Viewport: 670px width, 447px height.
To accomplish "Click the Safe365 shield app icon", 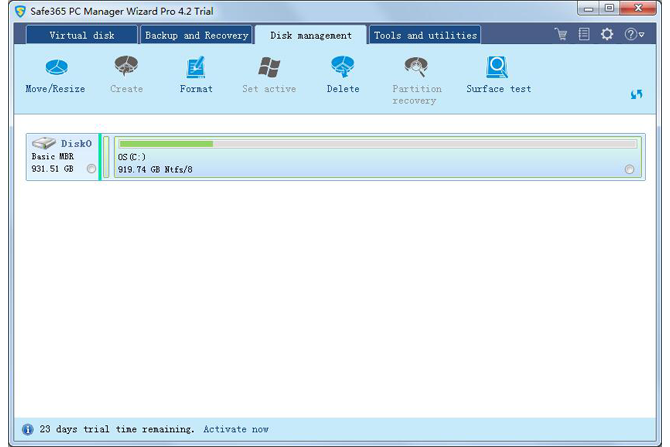I will [x=20, y=11].
